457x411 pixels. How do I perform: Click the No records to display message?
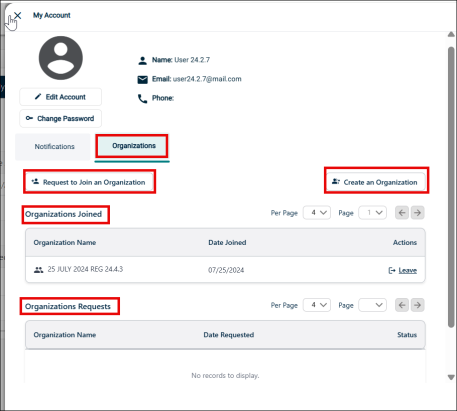[225, 376]
